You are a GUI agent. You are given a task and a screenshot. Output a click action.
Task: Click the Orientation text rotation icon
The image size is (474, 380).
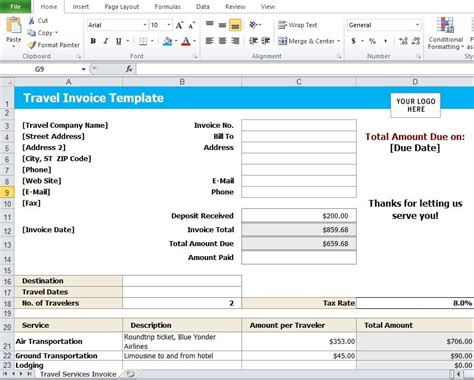click(x=254, y=25)
